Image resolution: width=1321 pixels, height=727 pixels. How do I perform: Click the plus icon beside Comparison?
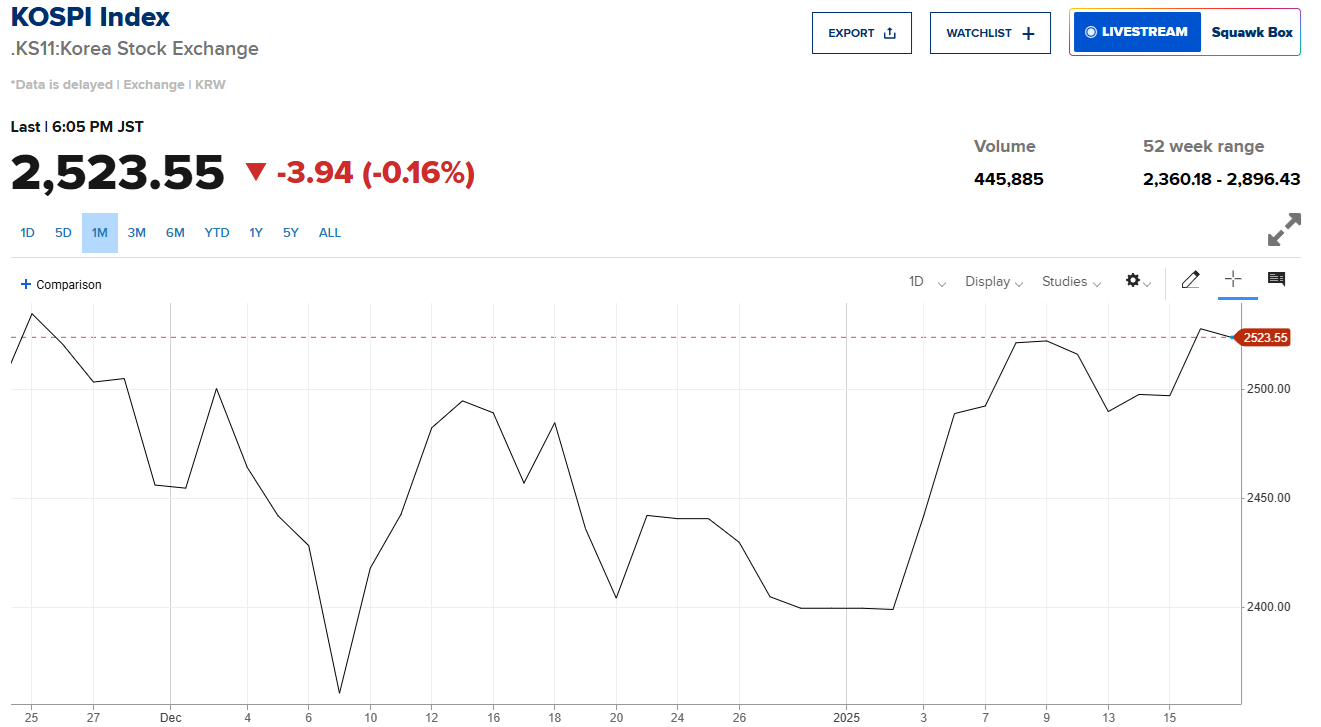pos(26,284)
